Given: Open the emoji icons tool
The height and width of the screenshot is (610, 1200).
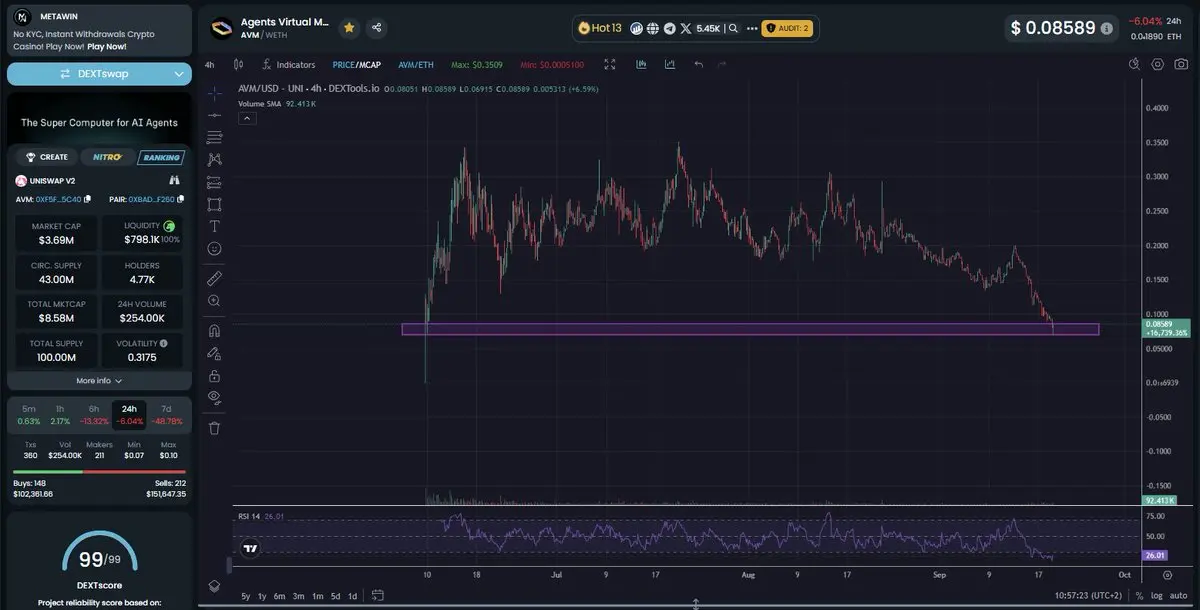Looking at the screenshot, I should tap(214, 248).
